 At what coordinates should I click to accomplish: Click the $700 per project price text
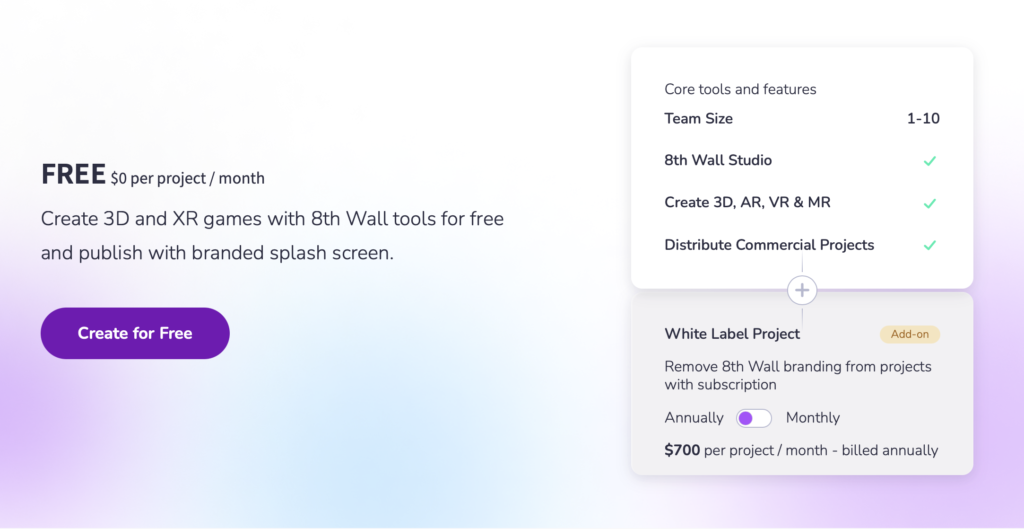[x=801, y=451]
